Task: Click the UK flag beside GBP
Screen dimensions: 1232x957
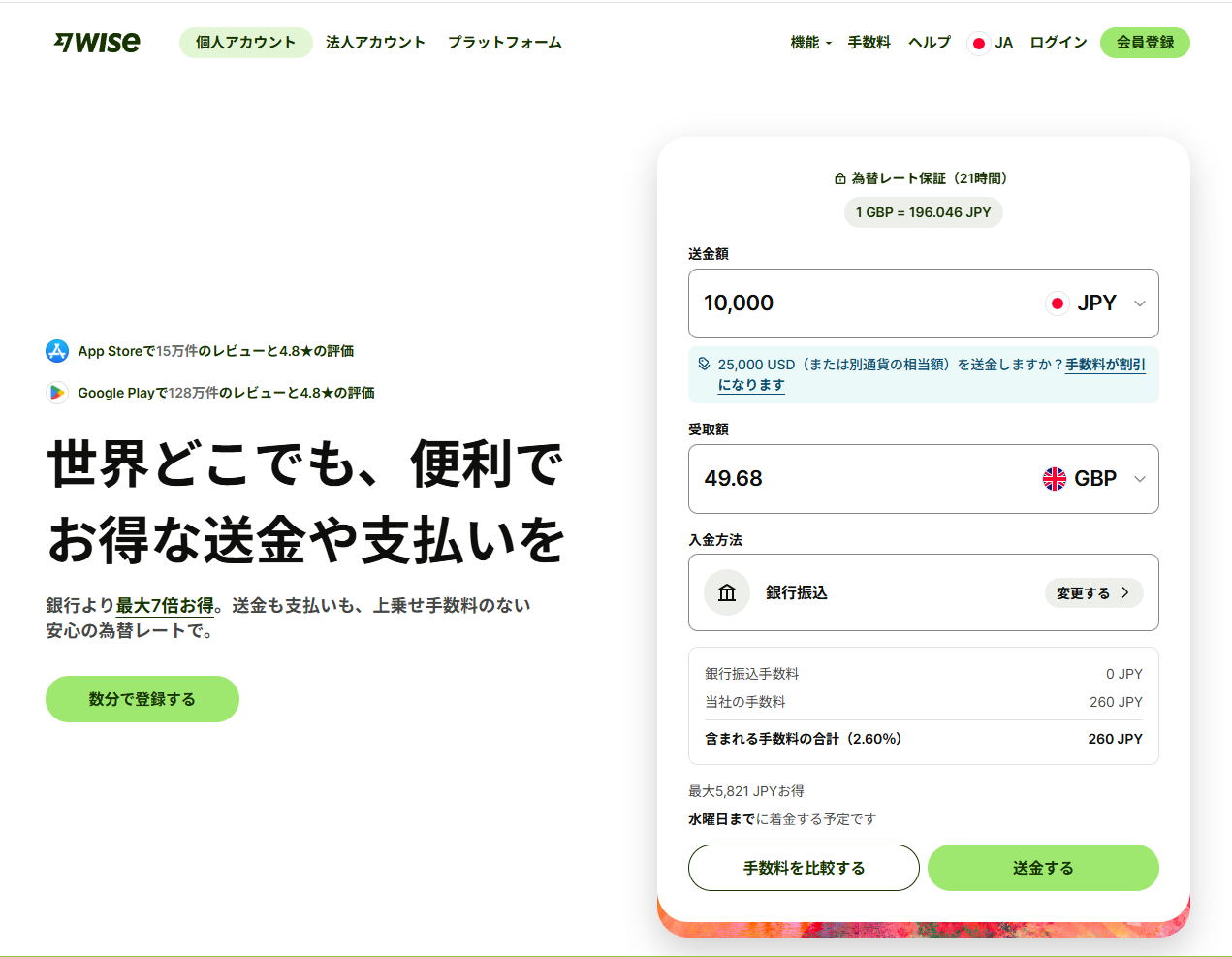Action: (x=1055, y=479)
